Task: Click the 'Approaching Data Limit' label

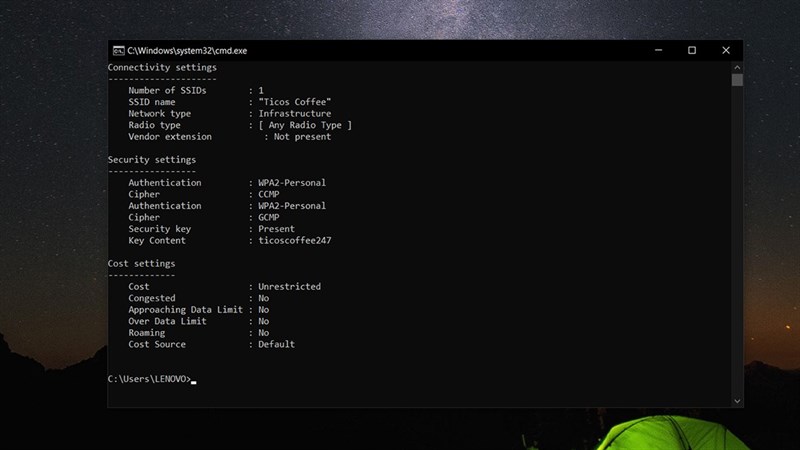Action: tap(186, 310)
